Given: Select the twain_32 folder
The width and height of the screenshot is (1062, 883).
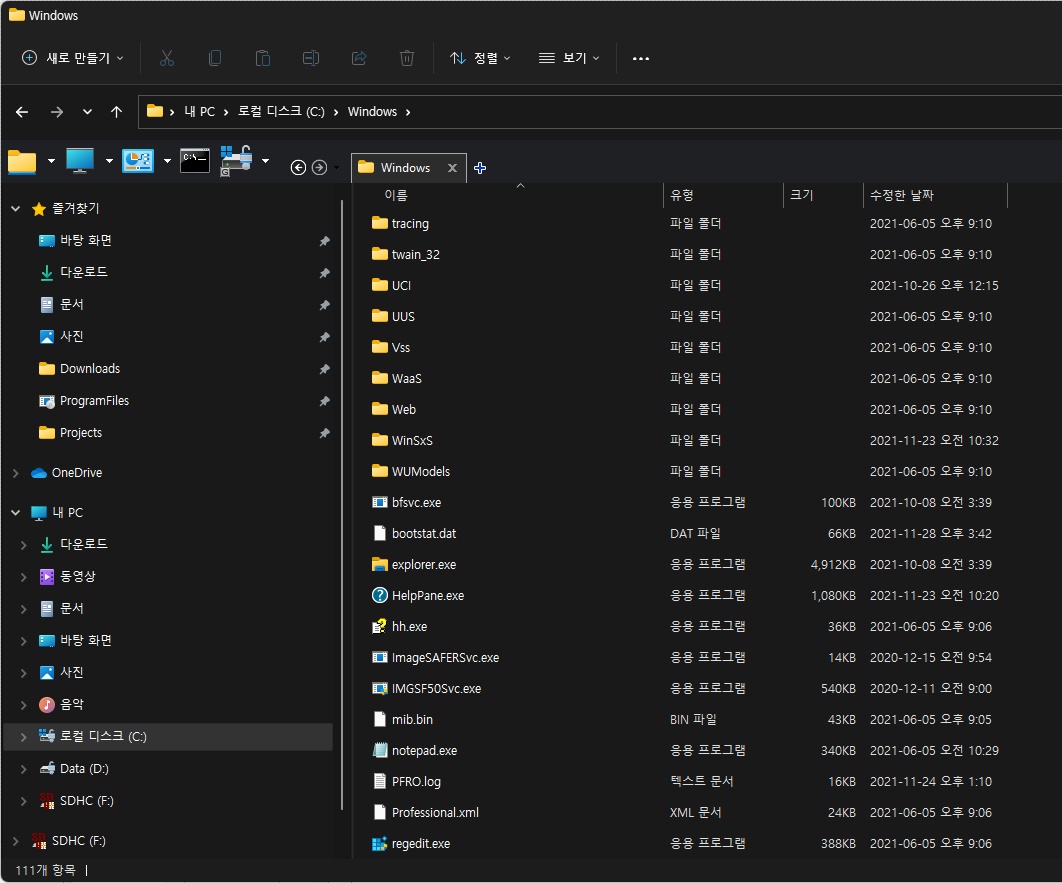Looking at the screenshot, I should [x=415, y=255].
